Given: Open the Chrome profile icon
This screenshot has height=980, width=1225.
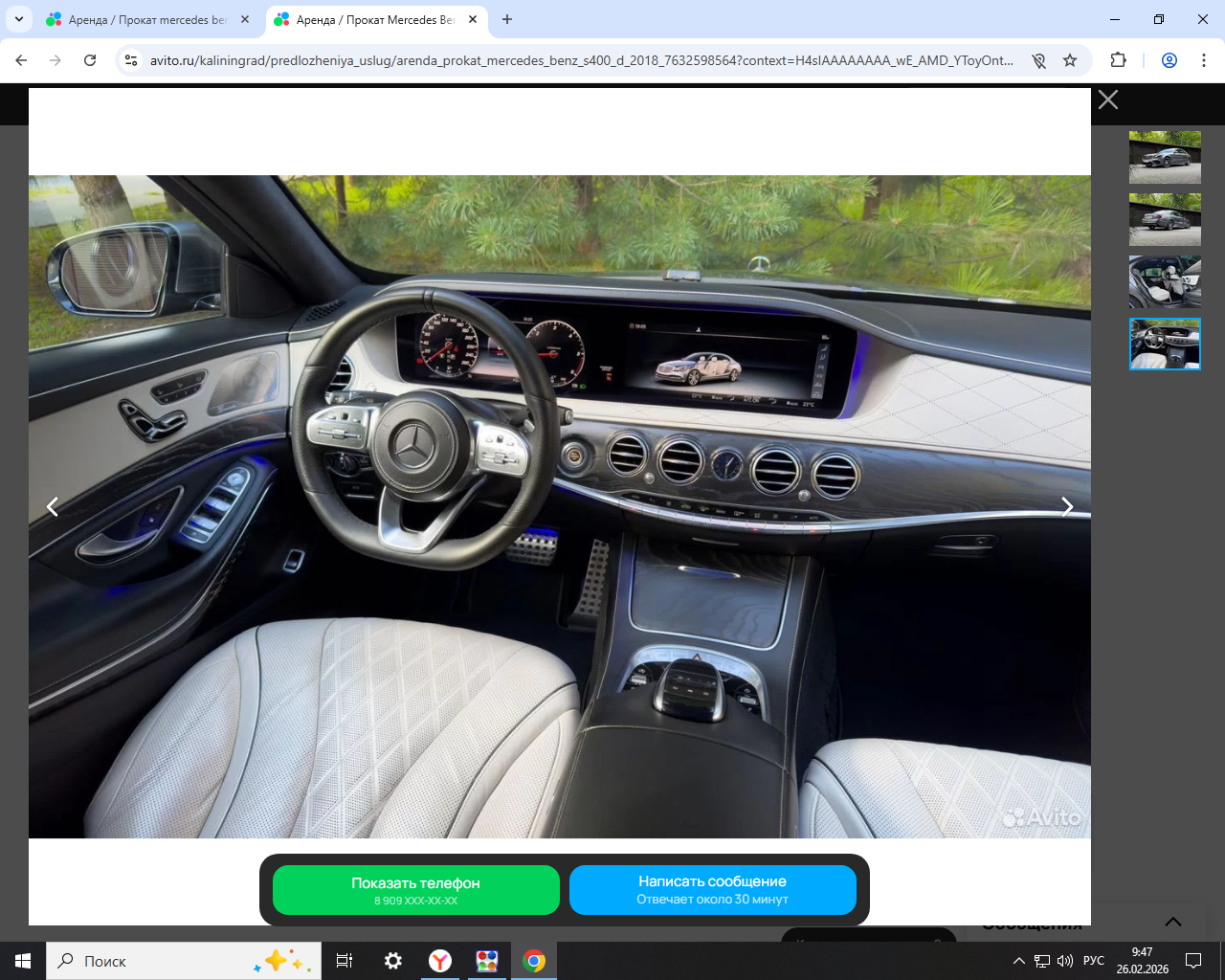Looking at the screenshot, I should click(1169, 60).
